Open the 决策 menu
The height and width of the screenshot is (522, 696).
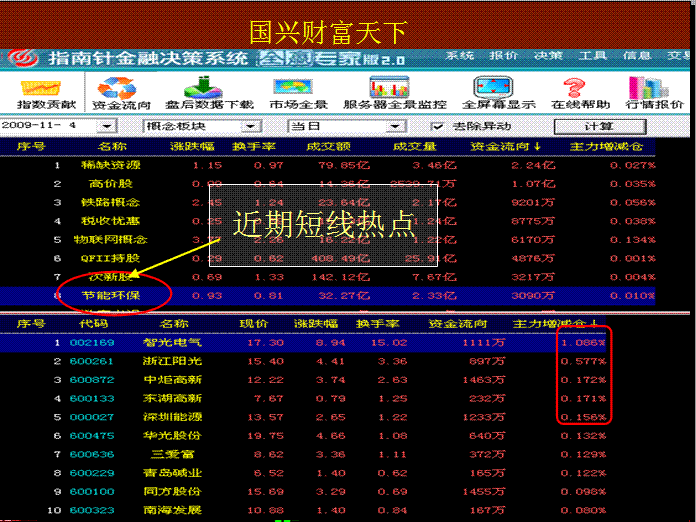pyautogui.click(x=548, y=55)
